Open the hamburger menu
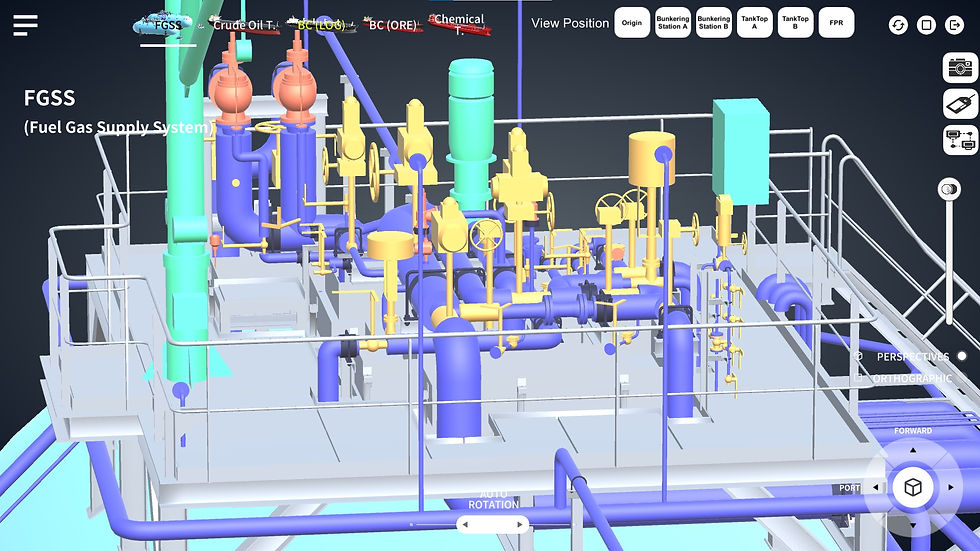 25,25
